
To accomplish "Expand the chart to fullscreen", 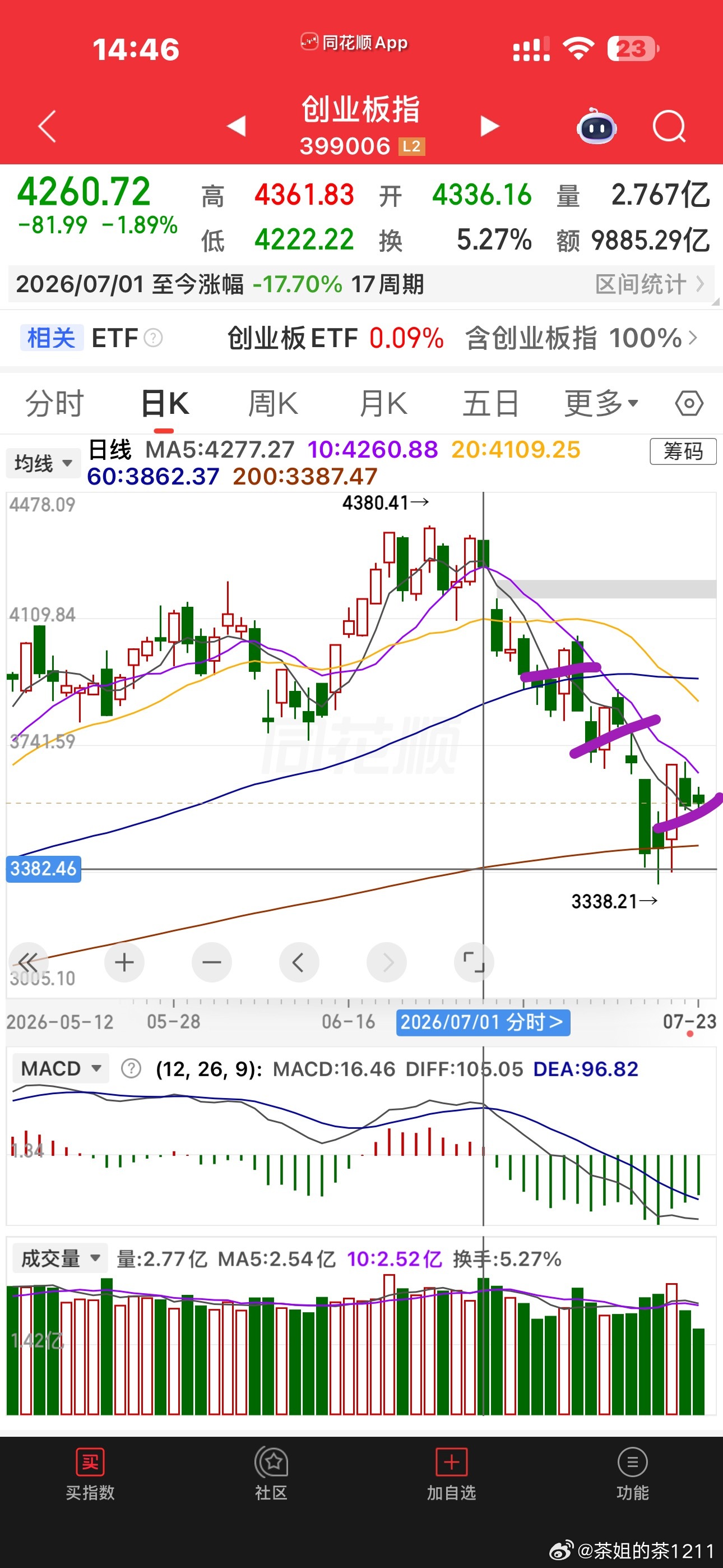I will 474,962.
